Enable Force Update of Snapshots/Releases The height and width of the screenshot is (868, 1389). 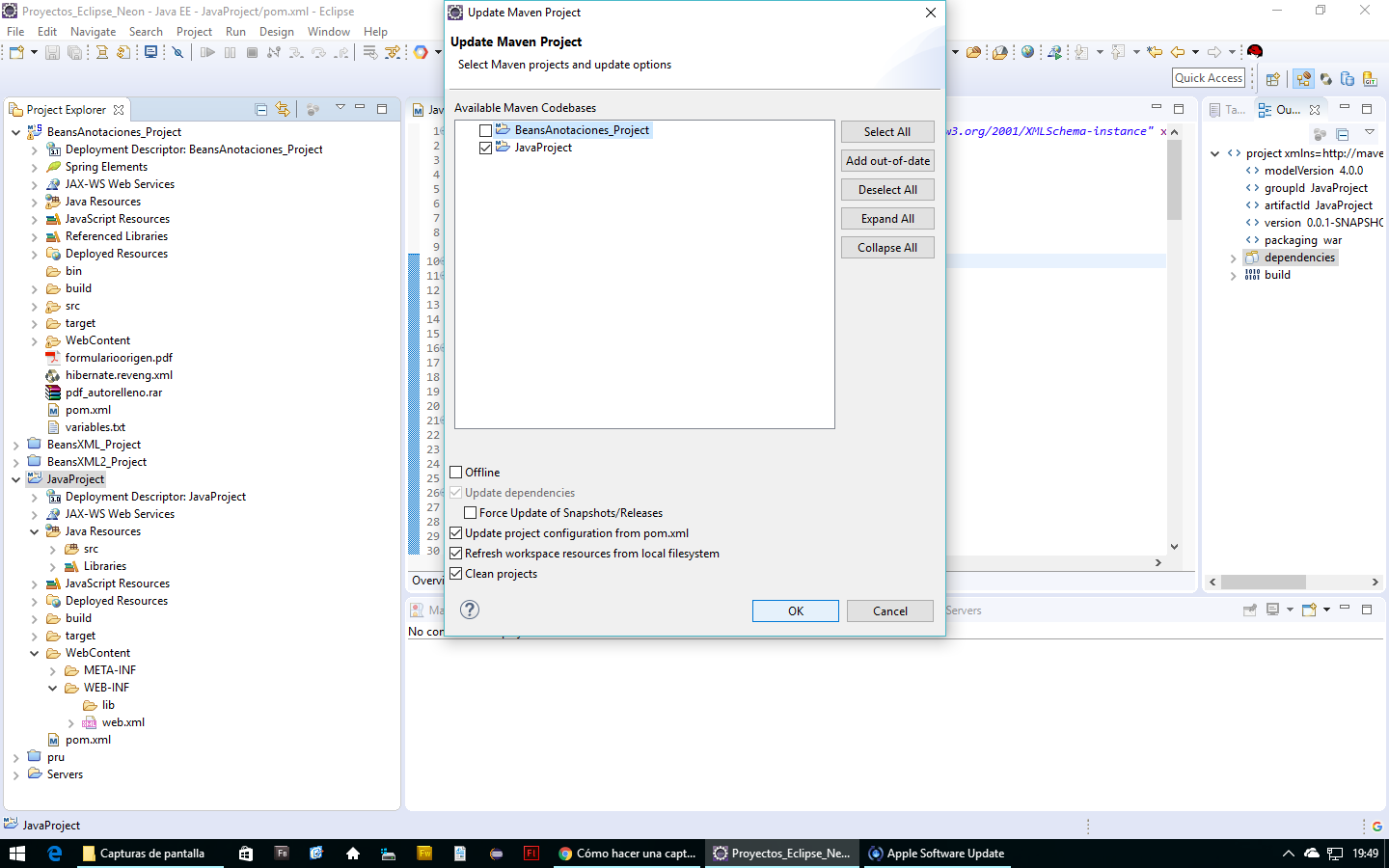click(471, 513)
